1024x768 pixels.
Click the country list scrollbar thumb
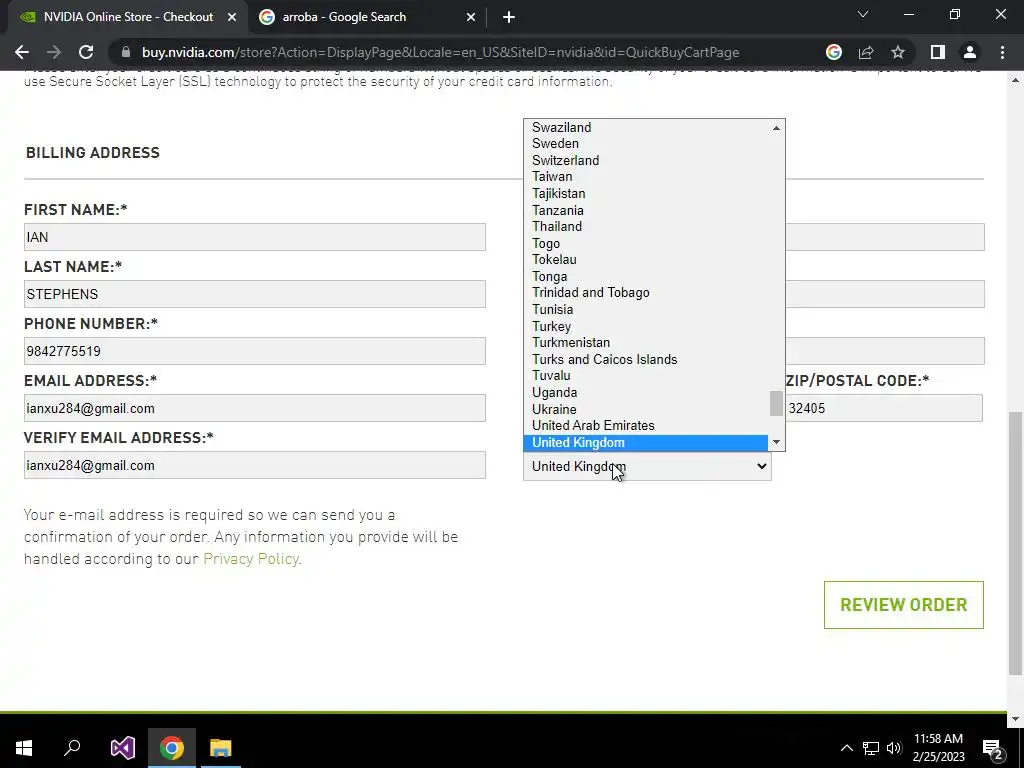click(776, 404)
